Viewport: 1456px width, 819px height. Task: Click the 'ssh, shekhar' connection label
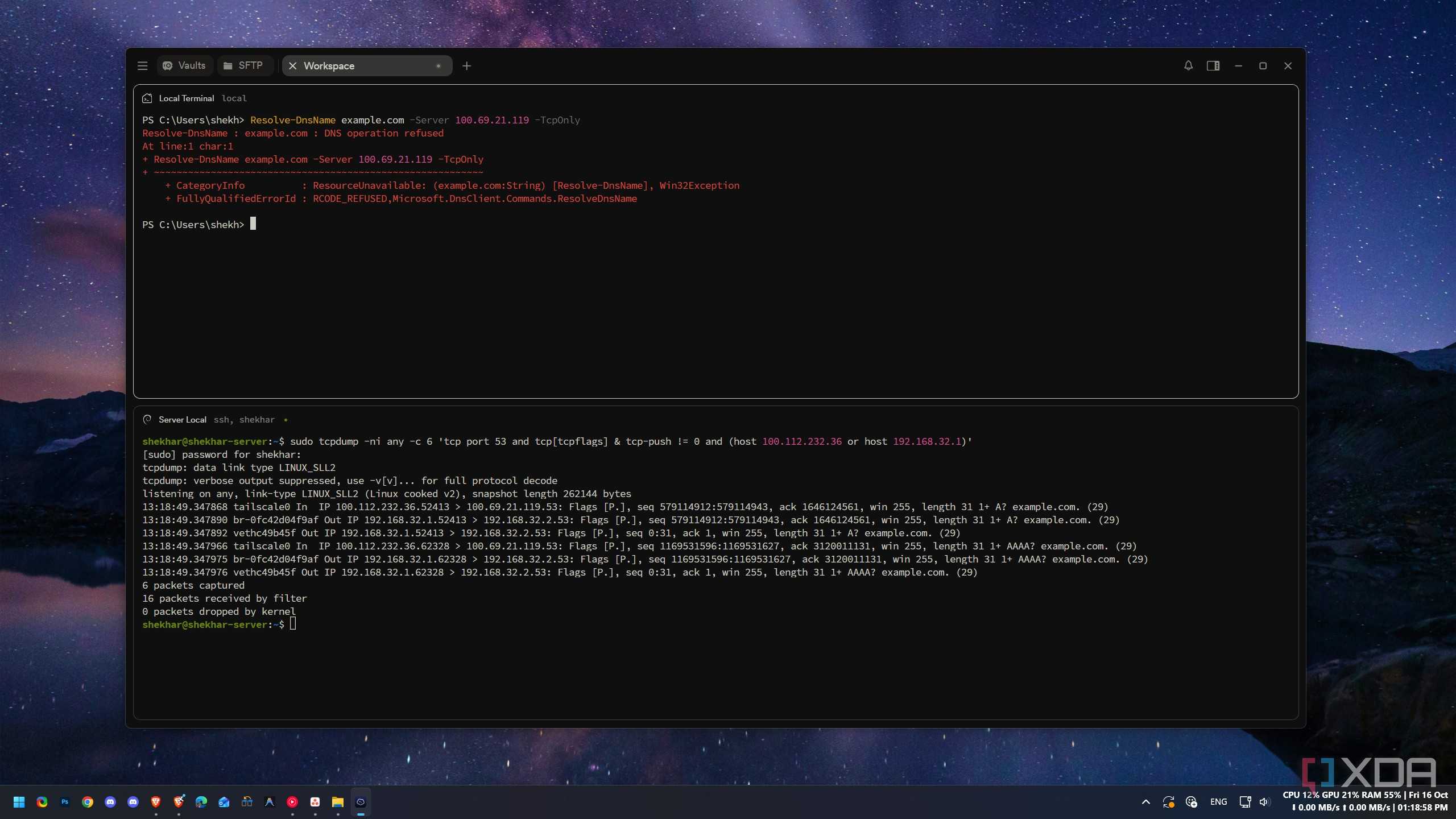coord(244,420)
